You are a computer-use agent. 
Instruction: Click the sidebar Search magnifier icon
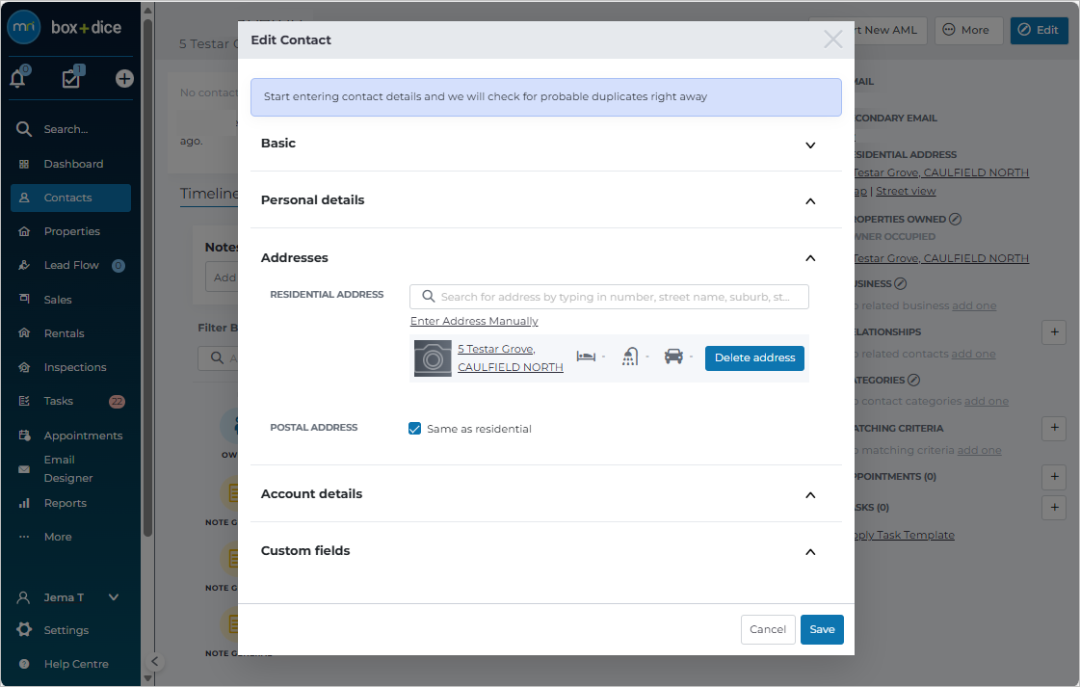[24, 129]
